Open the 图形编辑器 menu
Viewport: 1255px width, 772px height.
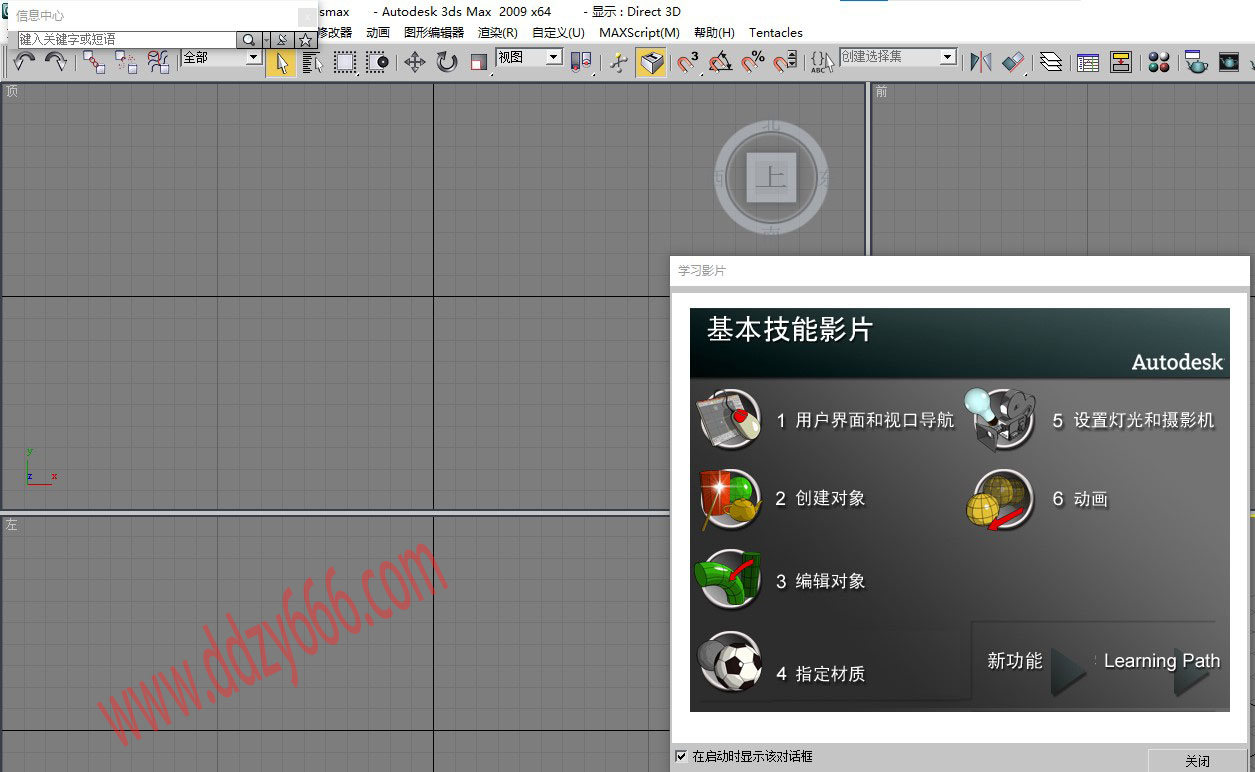pos(434,32)
